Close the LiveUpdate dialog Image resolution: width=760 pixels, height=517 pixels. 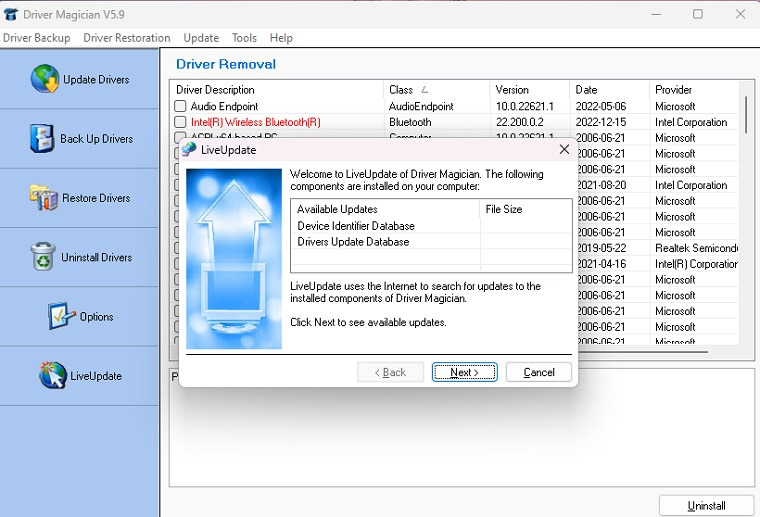point(564,149)
